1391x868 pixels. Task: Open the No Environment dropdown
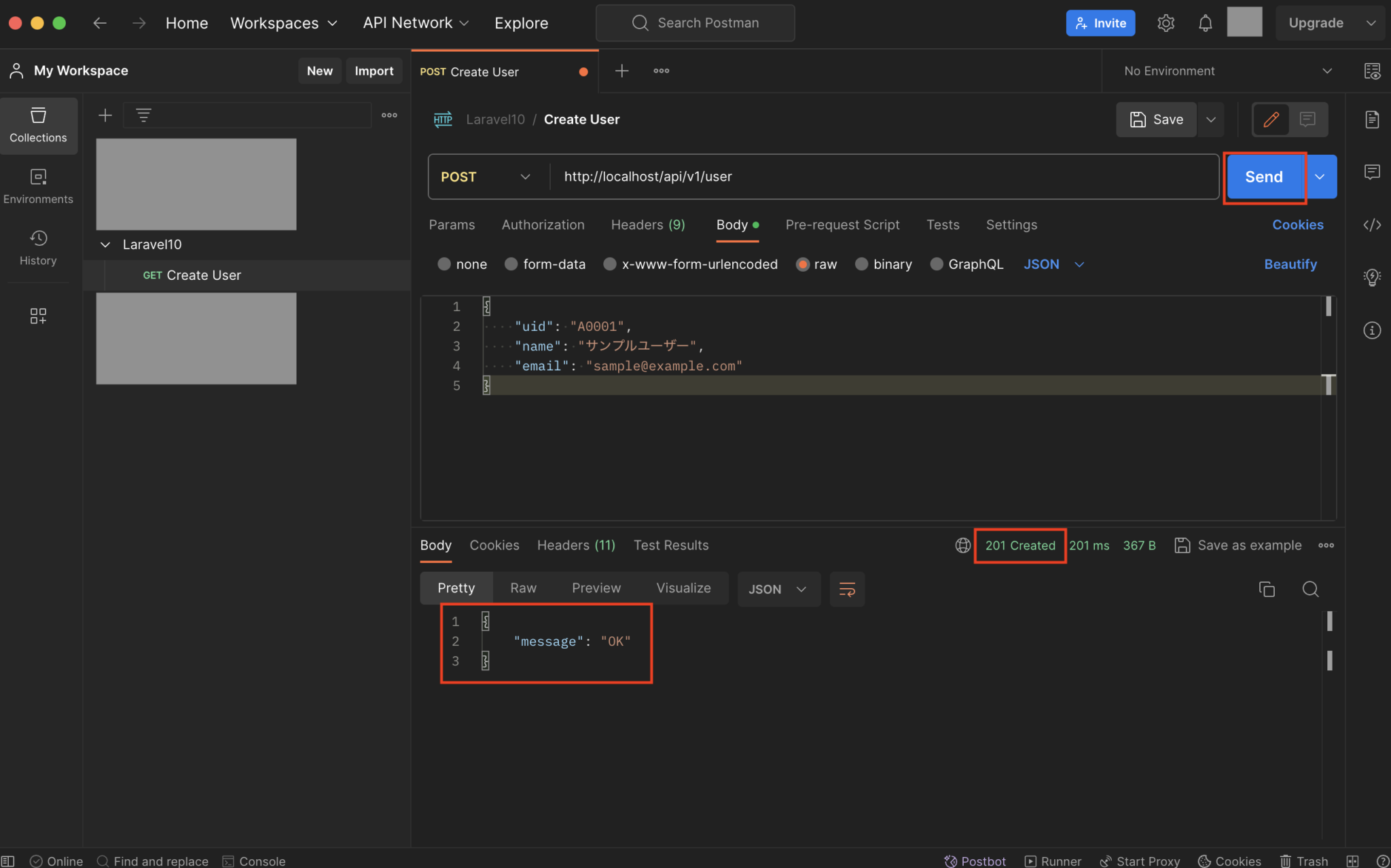(1223, 71)
